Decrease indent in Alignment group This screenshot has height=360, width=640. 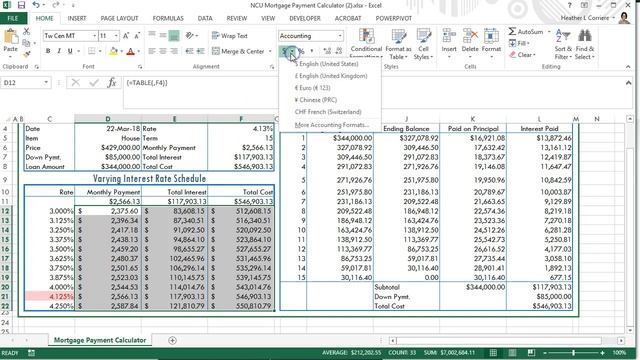click(x=189, y=51)
